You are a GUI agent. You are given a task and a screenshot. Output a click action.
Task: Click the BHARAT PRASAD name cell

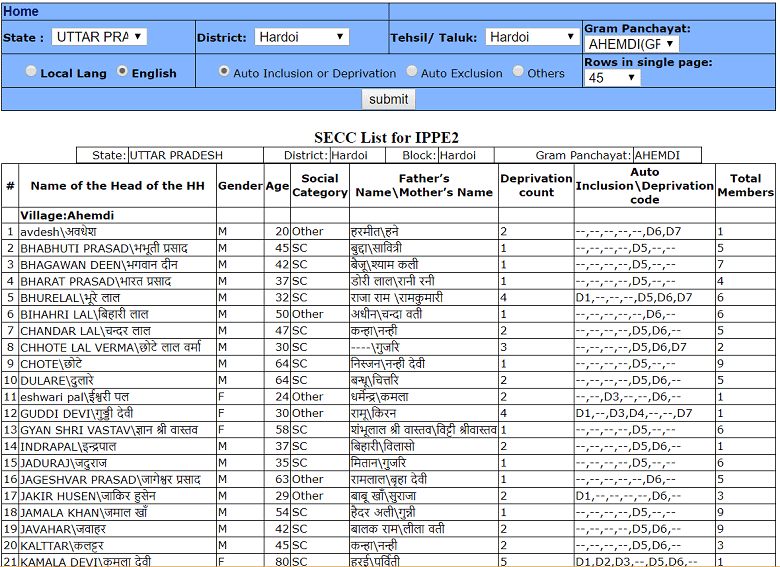117,281
